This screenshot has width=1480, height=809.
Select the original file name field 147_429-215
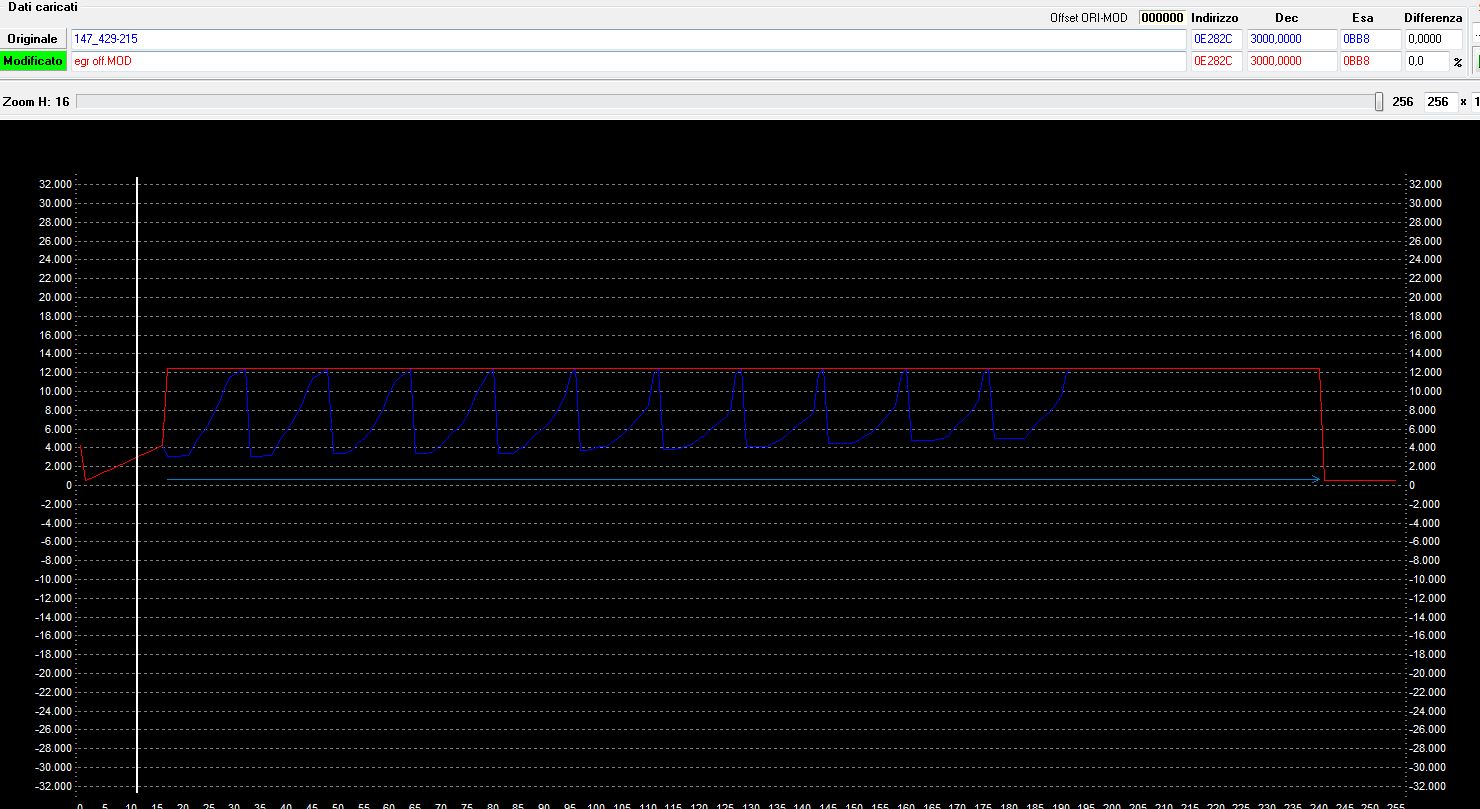(627, 39)
